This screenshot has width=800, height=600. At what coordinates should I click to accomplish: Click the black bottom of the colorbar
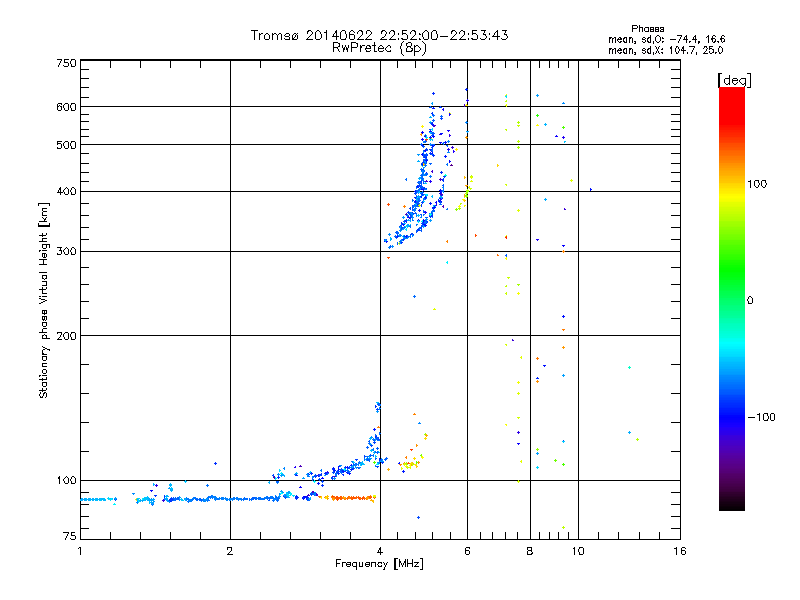tap(732, 503)
